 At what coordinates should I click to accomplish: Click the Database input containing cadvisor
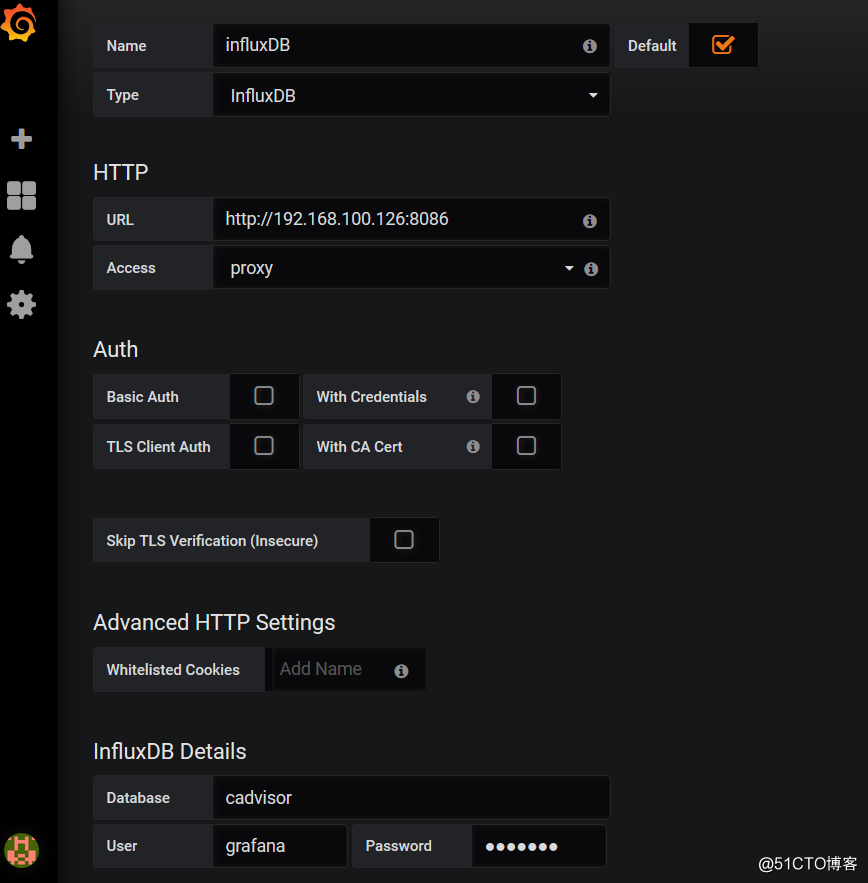point(411,797)
